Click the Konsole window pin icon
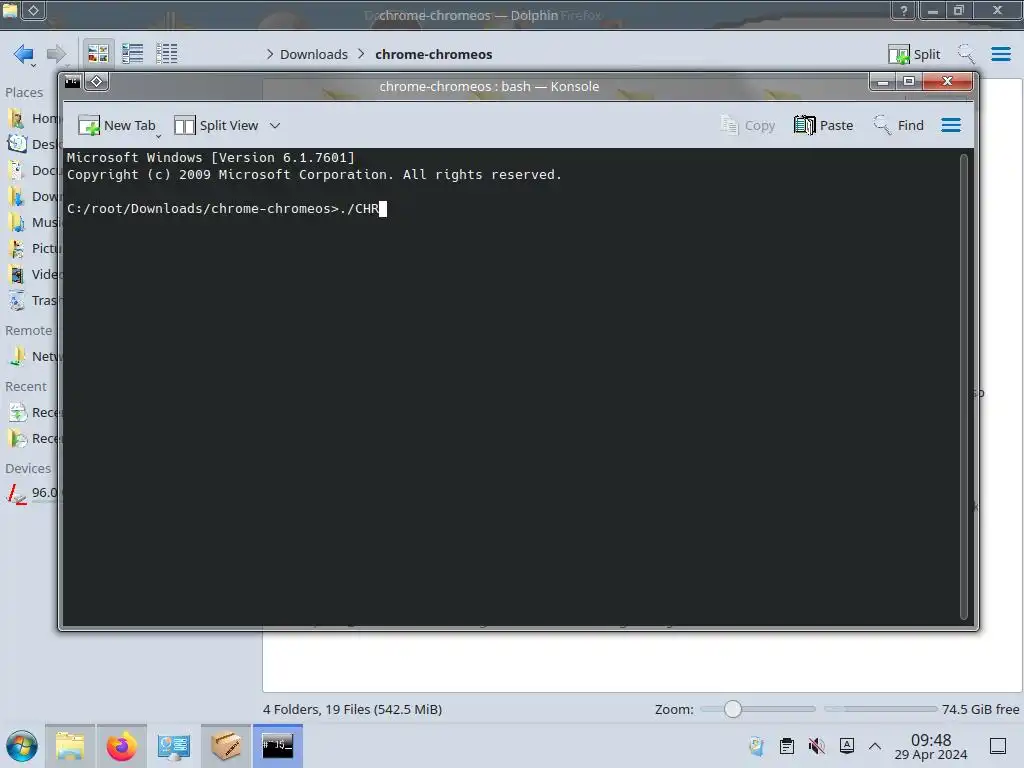Screen dimensions: 1024x768 tap(97, 82)
